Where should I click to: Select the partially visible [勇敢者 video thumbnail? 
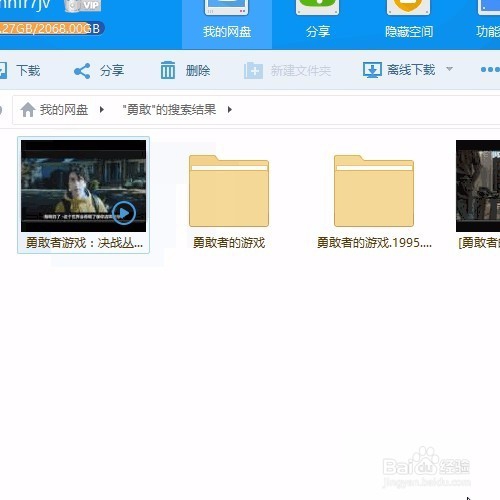(x=478, y=186)
